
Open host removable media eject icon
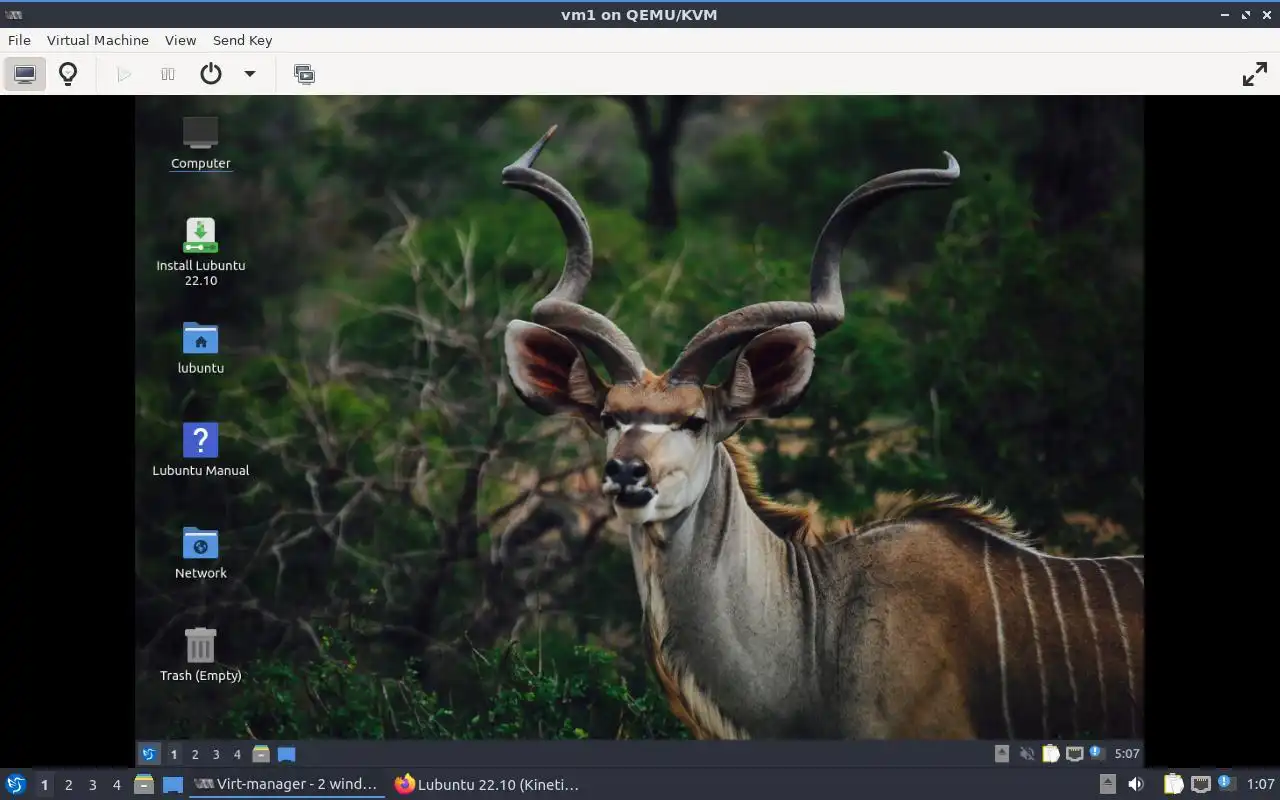(x=1108, y=784)
